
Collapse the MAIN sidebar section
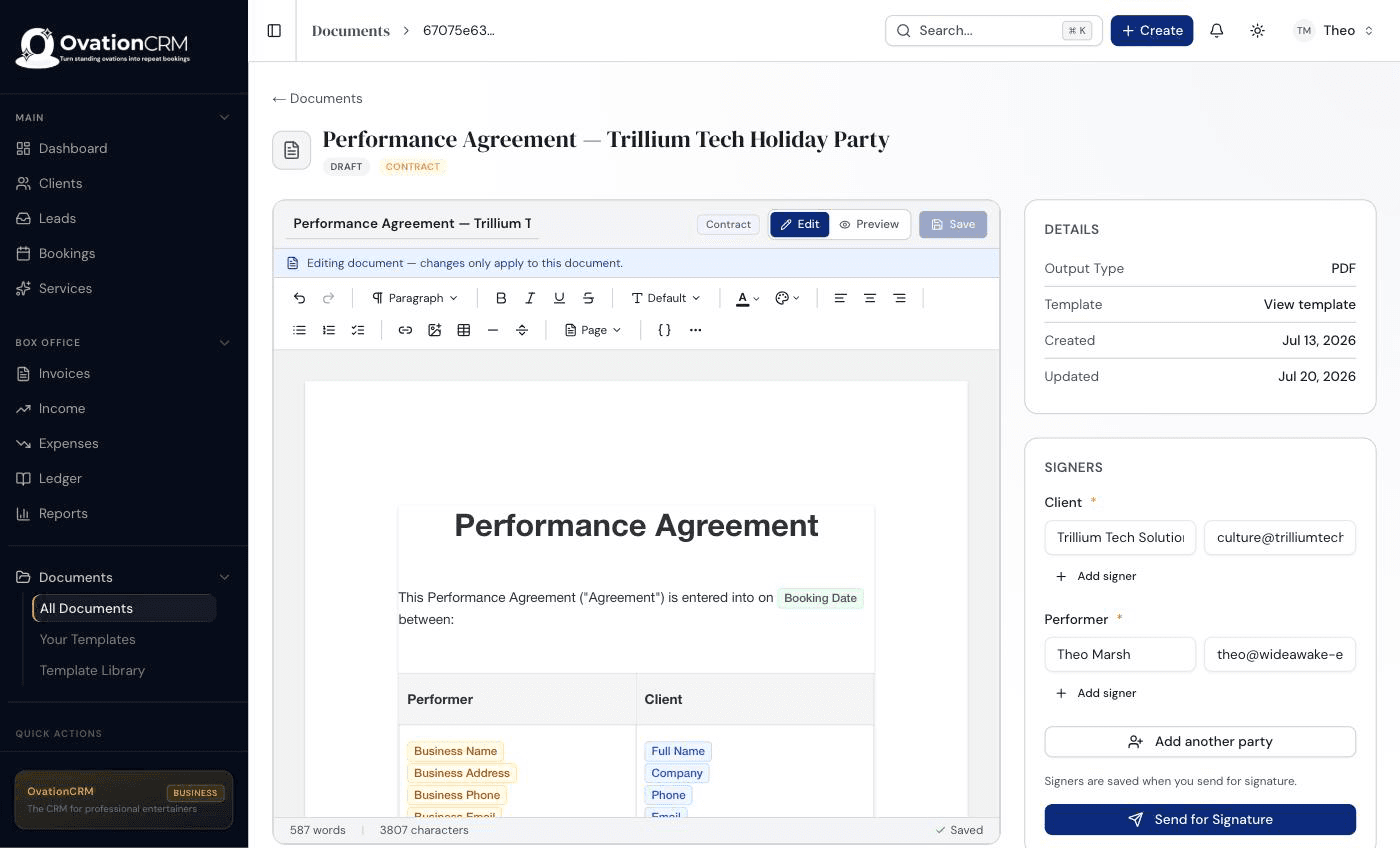(x=224, y=117)
